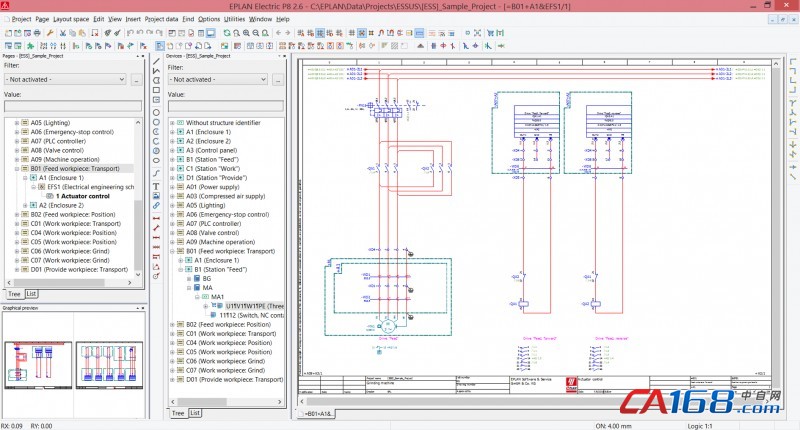
Task: Select the Hyperlink insert tool
Action: coord(156,206)
